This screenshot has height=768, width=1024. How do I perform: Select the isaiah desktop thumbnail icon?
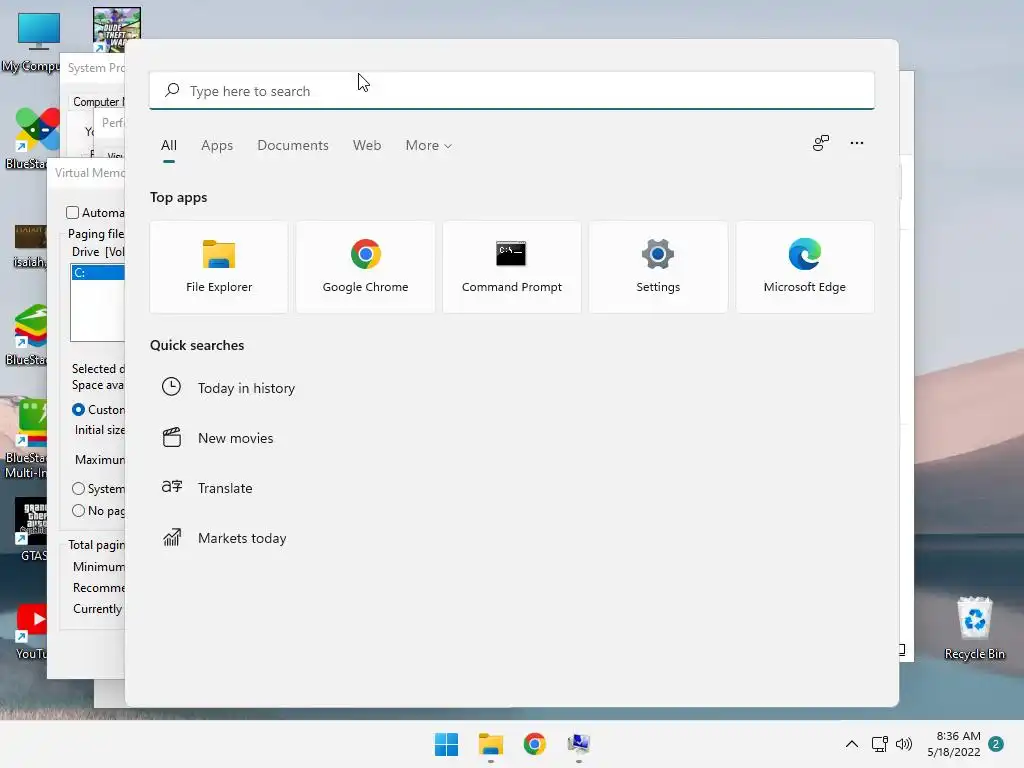(29, 246)
